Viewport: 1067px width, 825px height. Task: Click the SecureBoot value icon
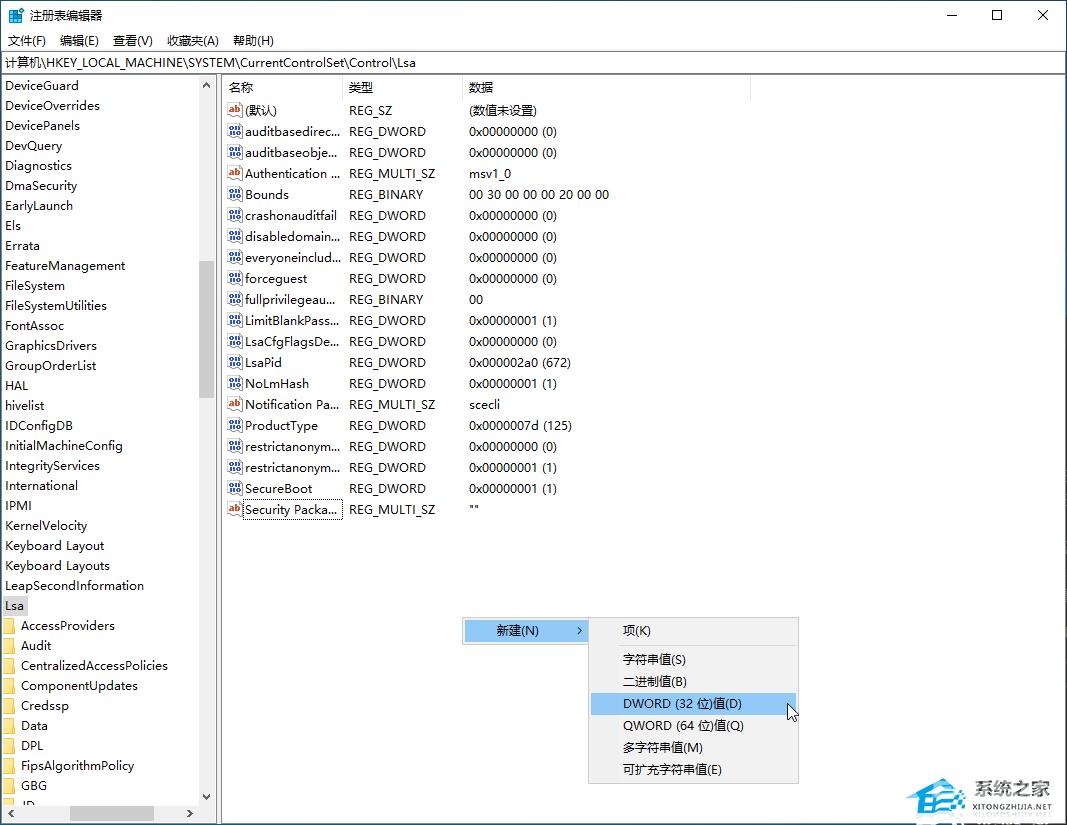pyautogui.click(x=235, y=489)
